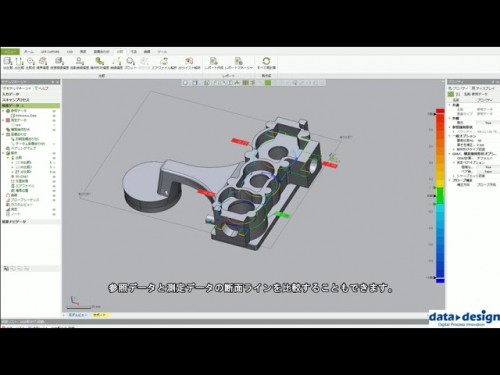Collapse the 比較 node under 解析
Viewport: 500px width, 375px height.
point(8,157)
